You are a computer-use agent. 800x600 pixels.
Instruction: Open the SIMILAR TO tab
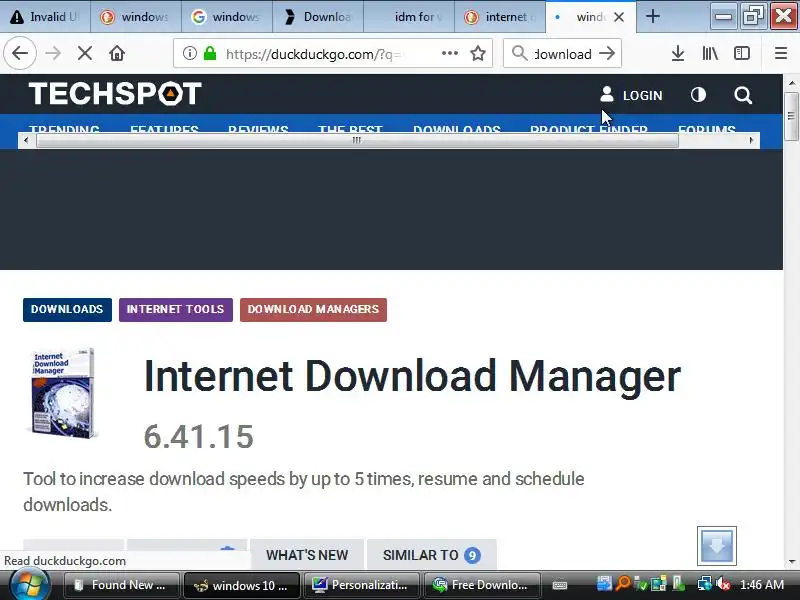coord(432,555)
